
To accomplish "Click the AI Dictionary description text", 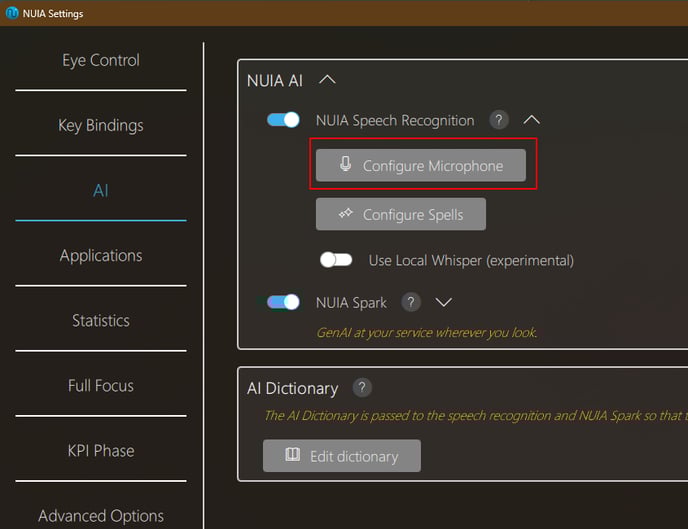I will click(x=476, y=416).
